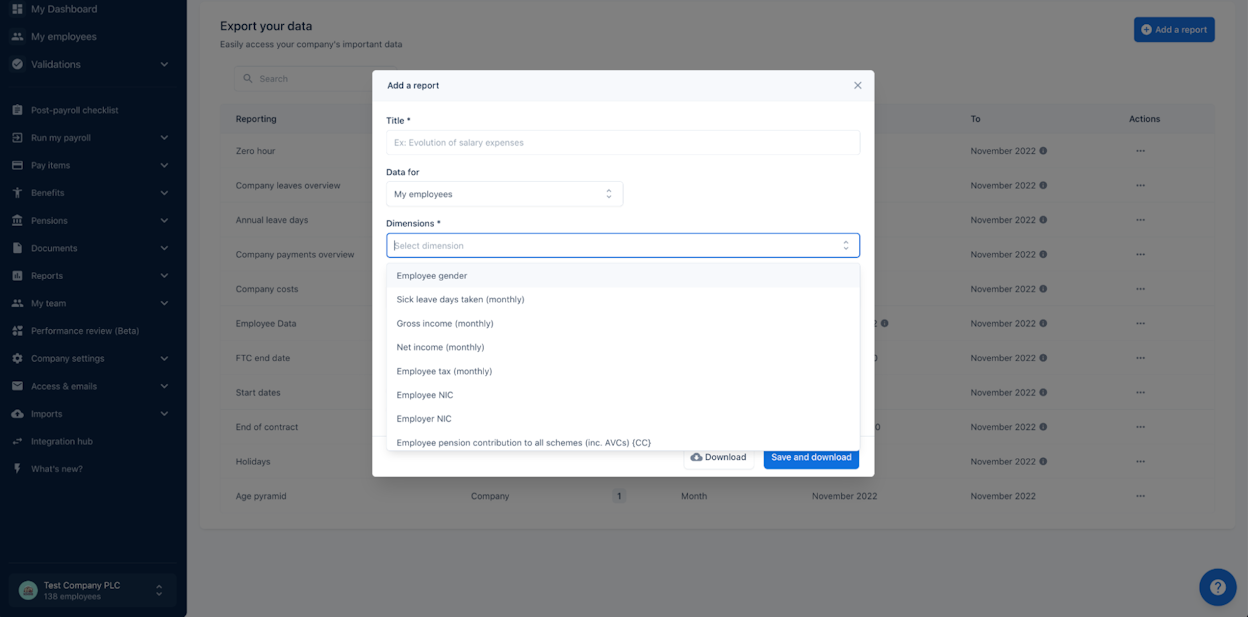Open actions menu for Employee Data report
This screenshot has height=617, width=1248.
[1140, 324]
